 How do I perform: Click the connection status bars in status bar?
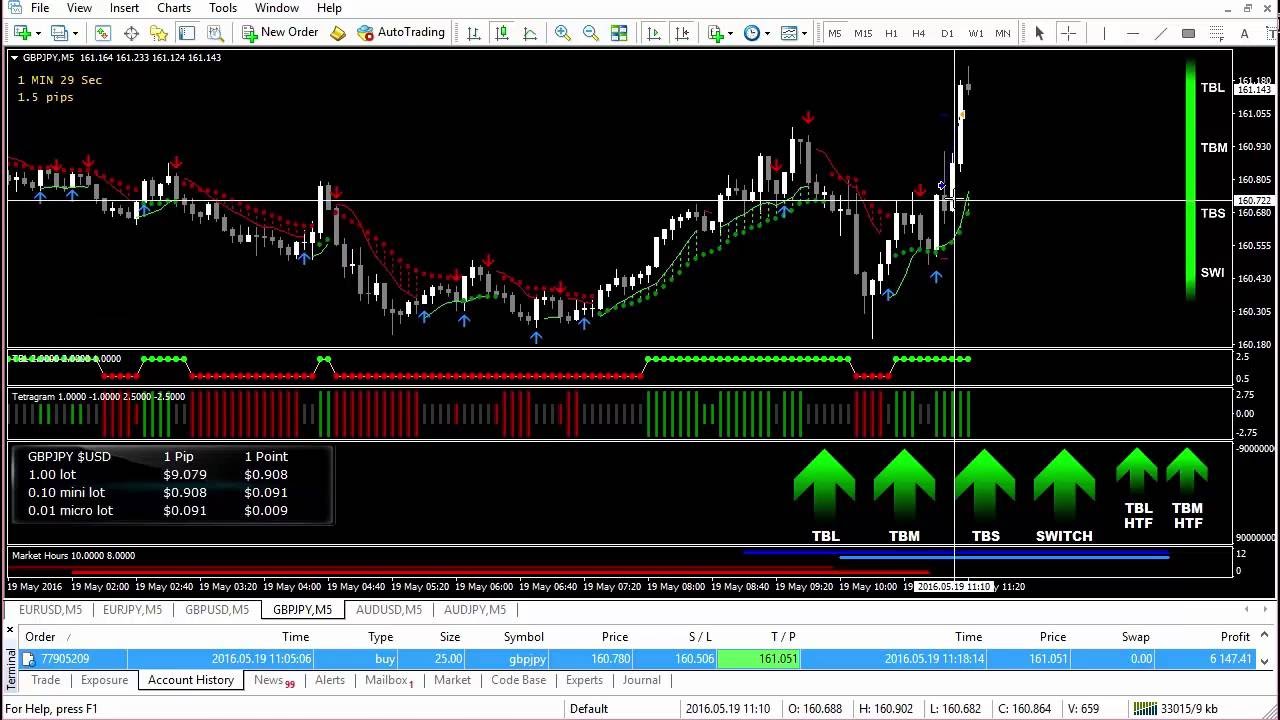[x=1144, y=709]
